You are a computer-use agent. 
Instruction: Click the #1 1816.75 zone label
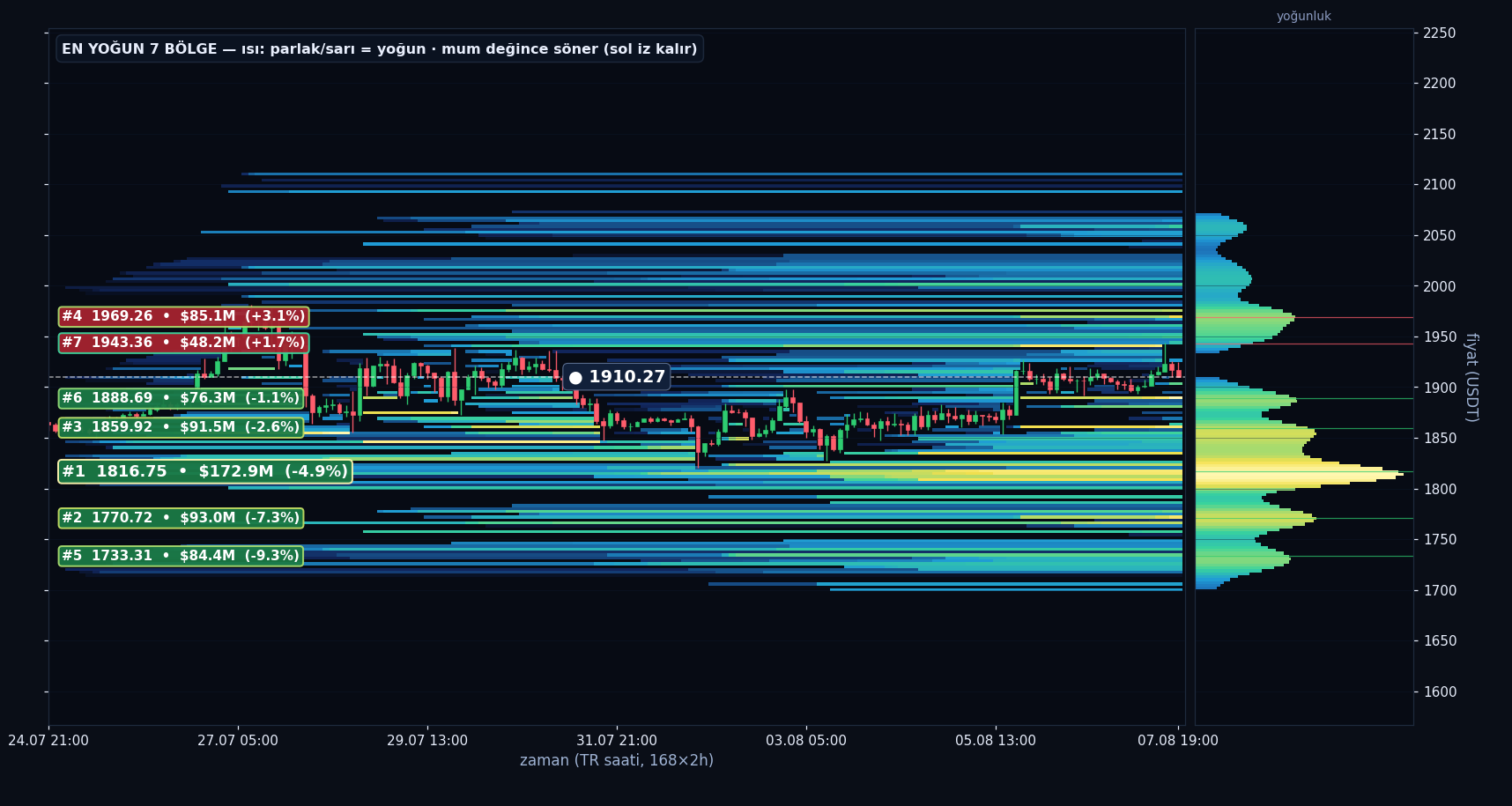(x=205, y=471)
